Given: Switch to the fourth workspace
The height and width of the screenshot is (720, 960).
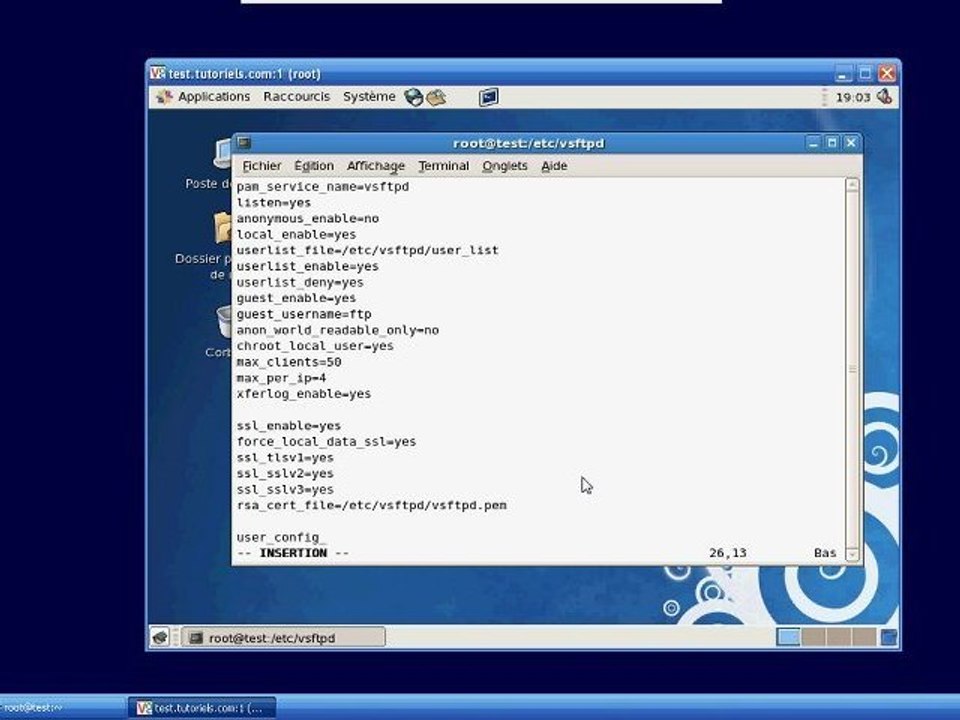Looking at the screenshot, I should (x=863, y=637).
